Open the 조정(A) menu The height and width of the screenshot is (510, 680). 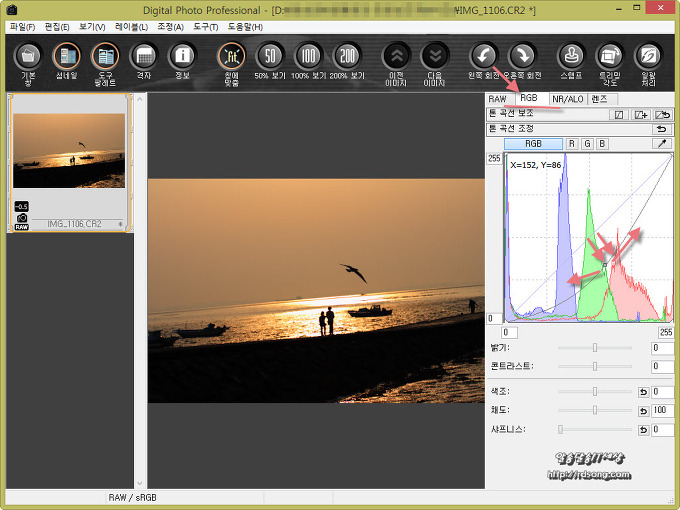pos(170,26)
